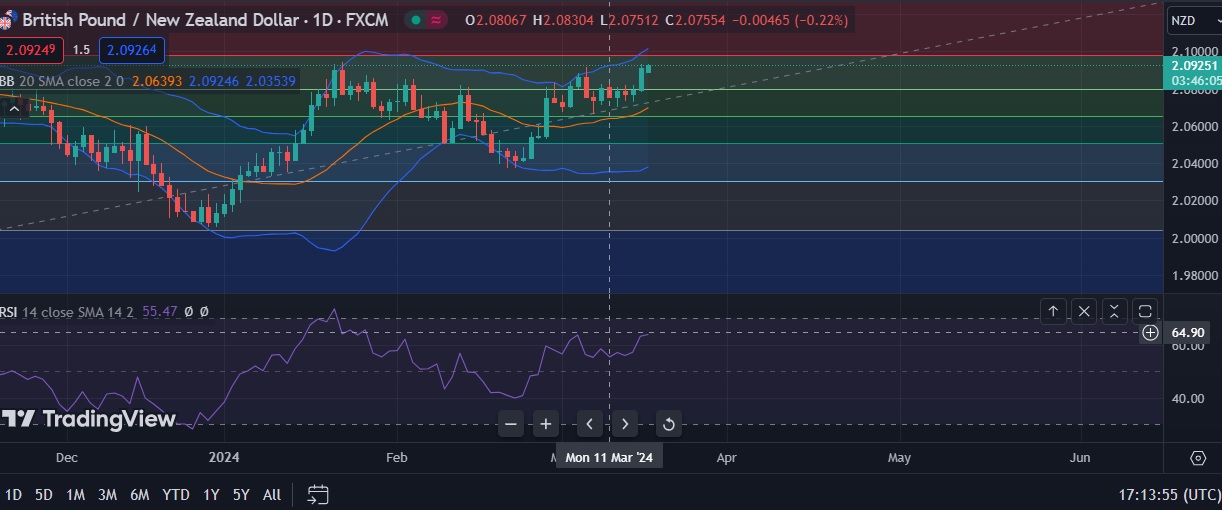Click the 40.00 RSI axis label

coord(1186,398)
